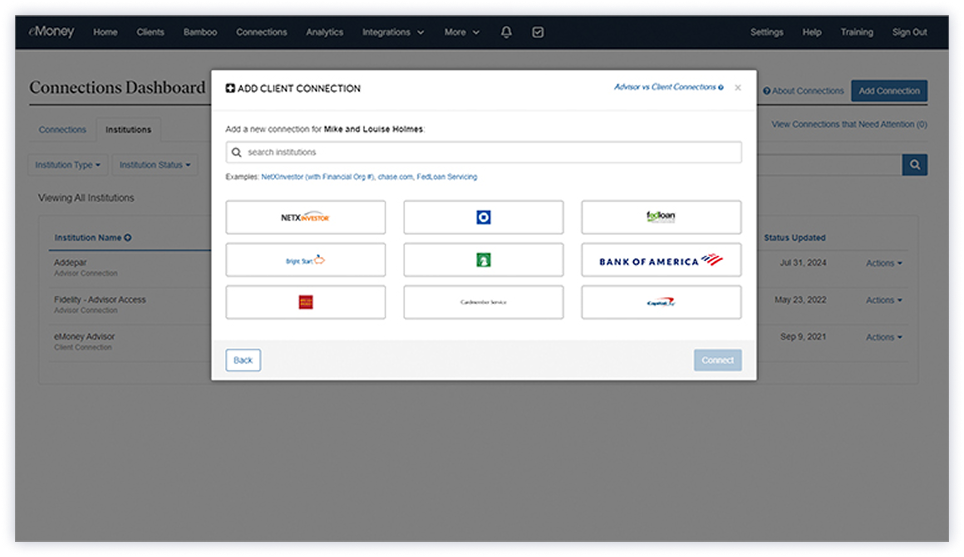Click the blue search magnifier button
Image resolution: width=964 pixels, height=557 pixels.
pos(914,165)
